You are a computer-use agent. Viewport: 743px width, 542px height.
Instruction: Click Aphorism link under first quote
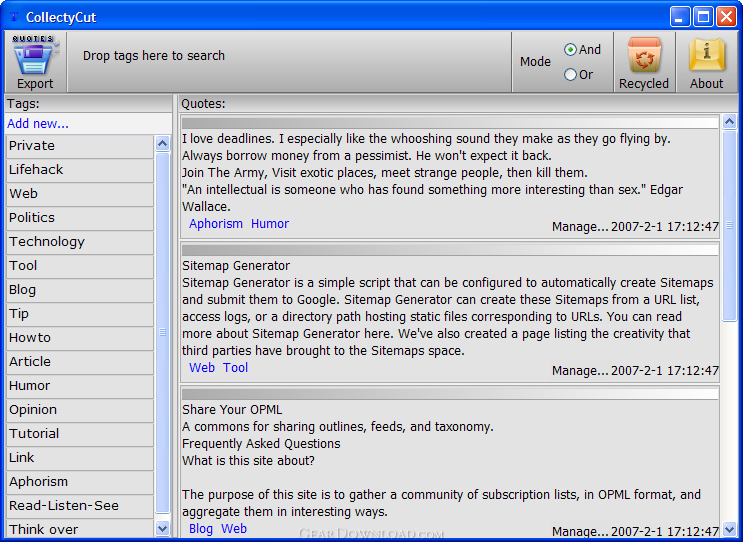click(x=216, y=224)
